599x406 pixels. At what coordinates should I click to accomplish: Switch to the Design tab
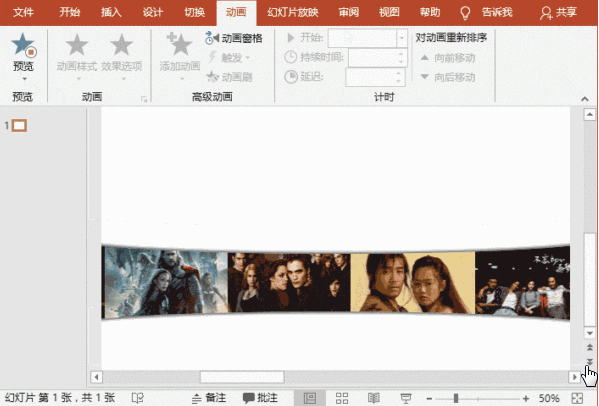(153, 13)
